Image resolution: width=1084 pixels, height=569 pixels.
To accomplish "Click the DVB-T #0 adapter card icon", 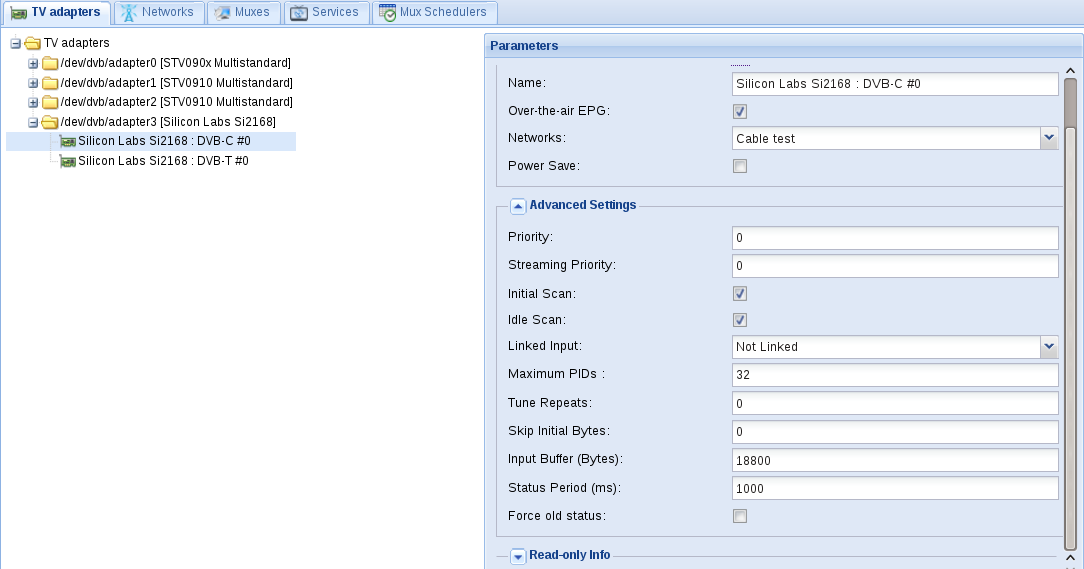I will [x=68, y=161].
